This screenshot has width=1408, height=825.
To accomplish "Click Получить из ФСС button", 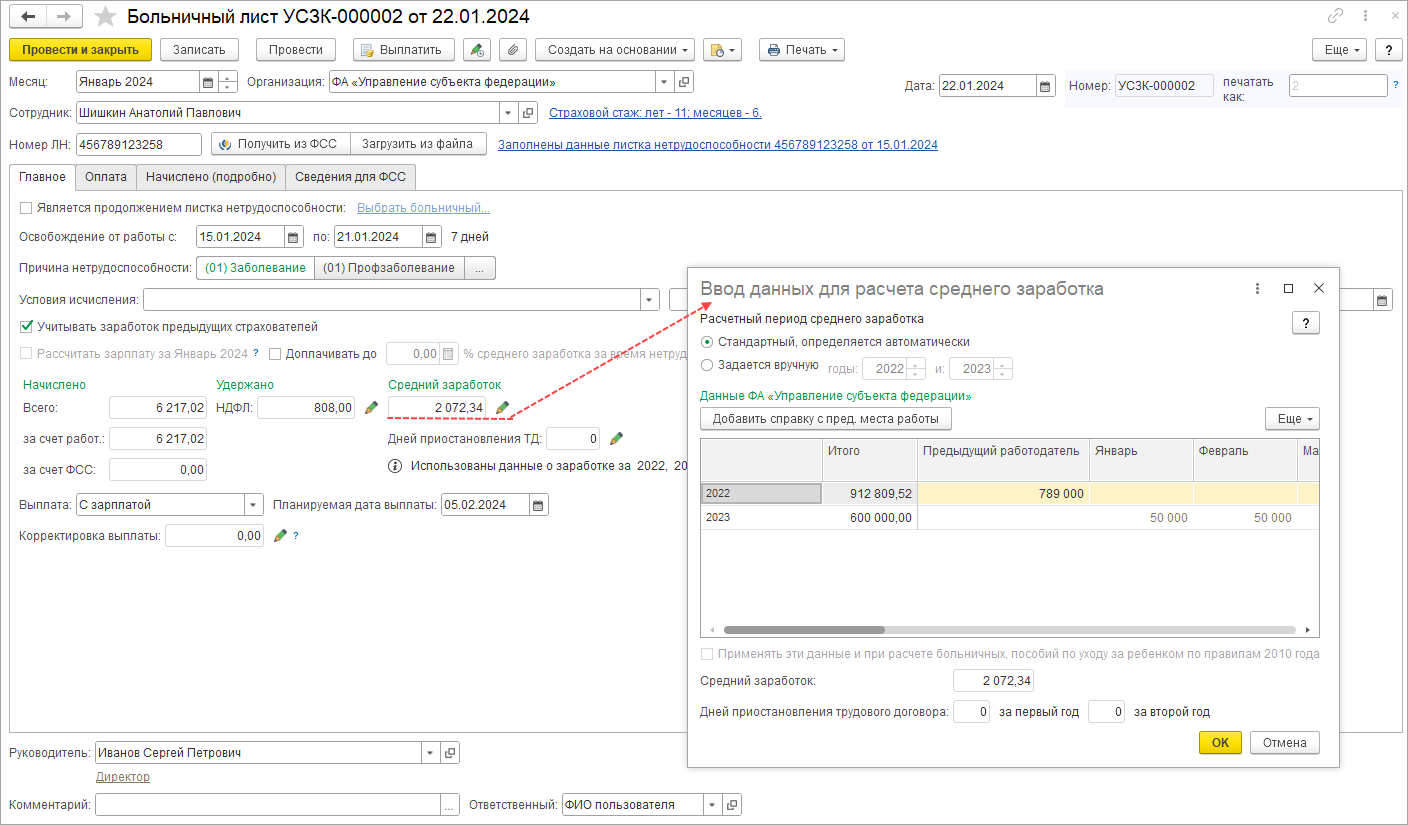I will click(x=280, y=144).
